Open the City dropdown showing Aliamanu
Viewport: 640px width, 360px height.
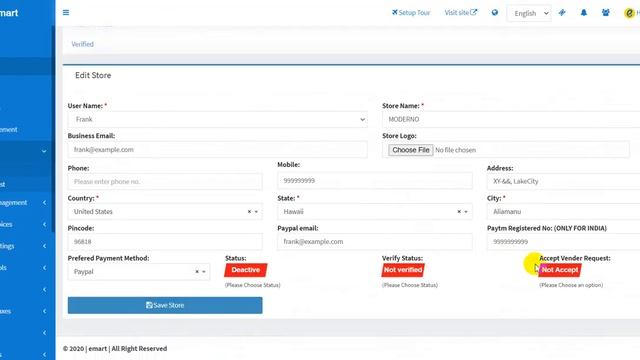pos(563,212)
